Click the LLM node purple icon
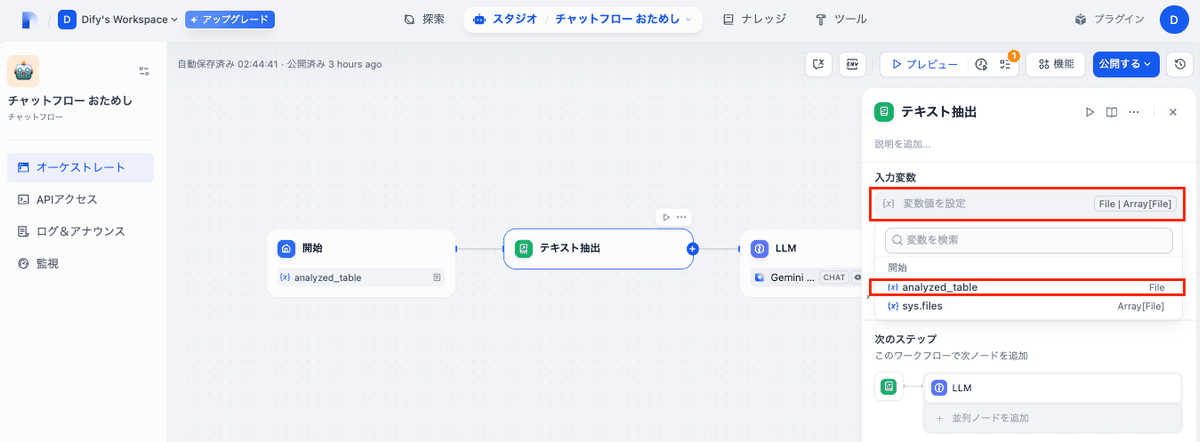1200x442 pixels. click(759, 249)
